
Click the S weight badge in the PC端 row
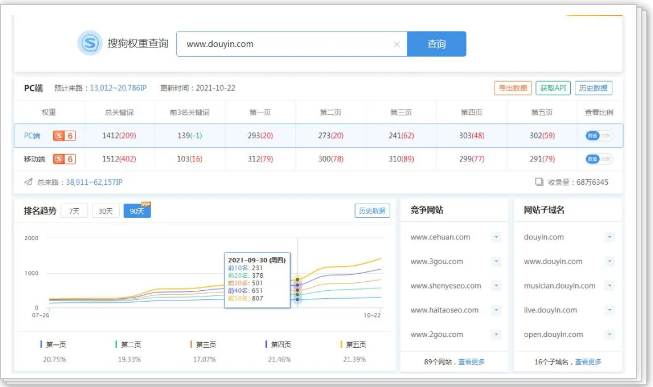(x=64, y=135)
